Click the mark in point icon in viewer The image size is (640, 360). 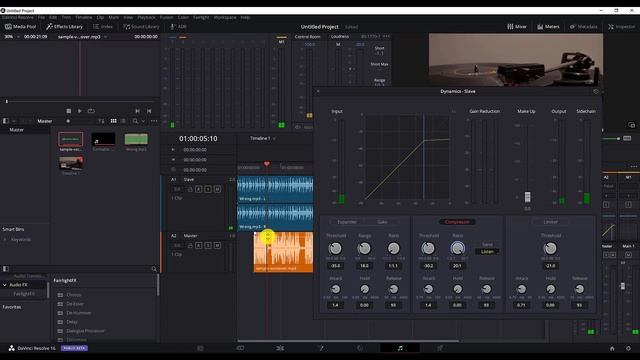coord(138,111)
